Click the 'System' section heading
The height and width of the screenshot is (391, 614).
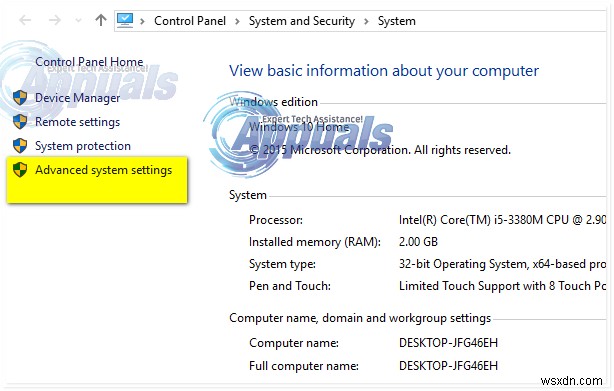(x=248, y=195)
